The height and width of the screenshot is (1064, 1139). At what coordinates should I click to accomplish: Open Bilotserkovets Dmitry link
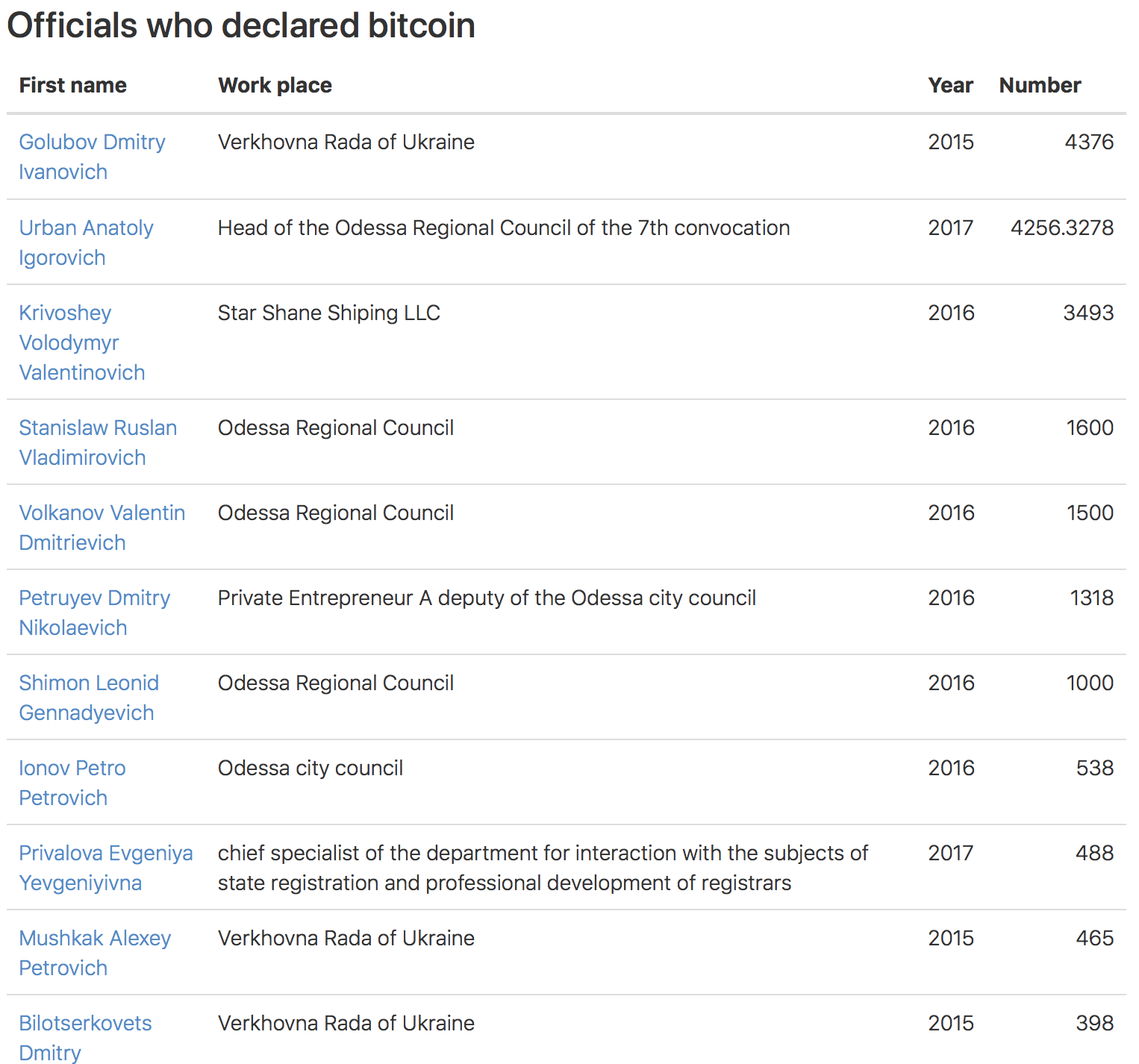tap(85, 1038)
